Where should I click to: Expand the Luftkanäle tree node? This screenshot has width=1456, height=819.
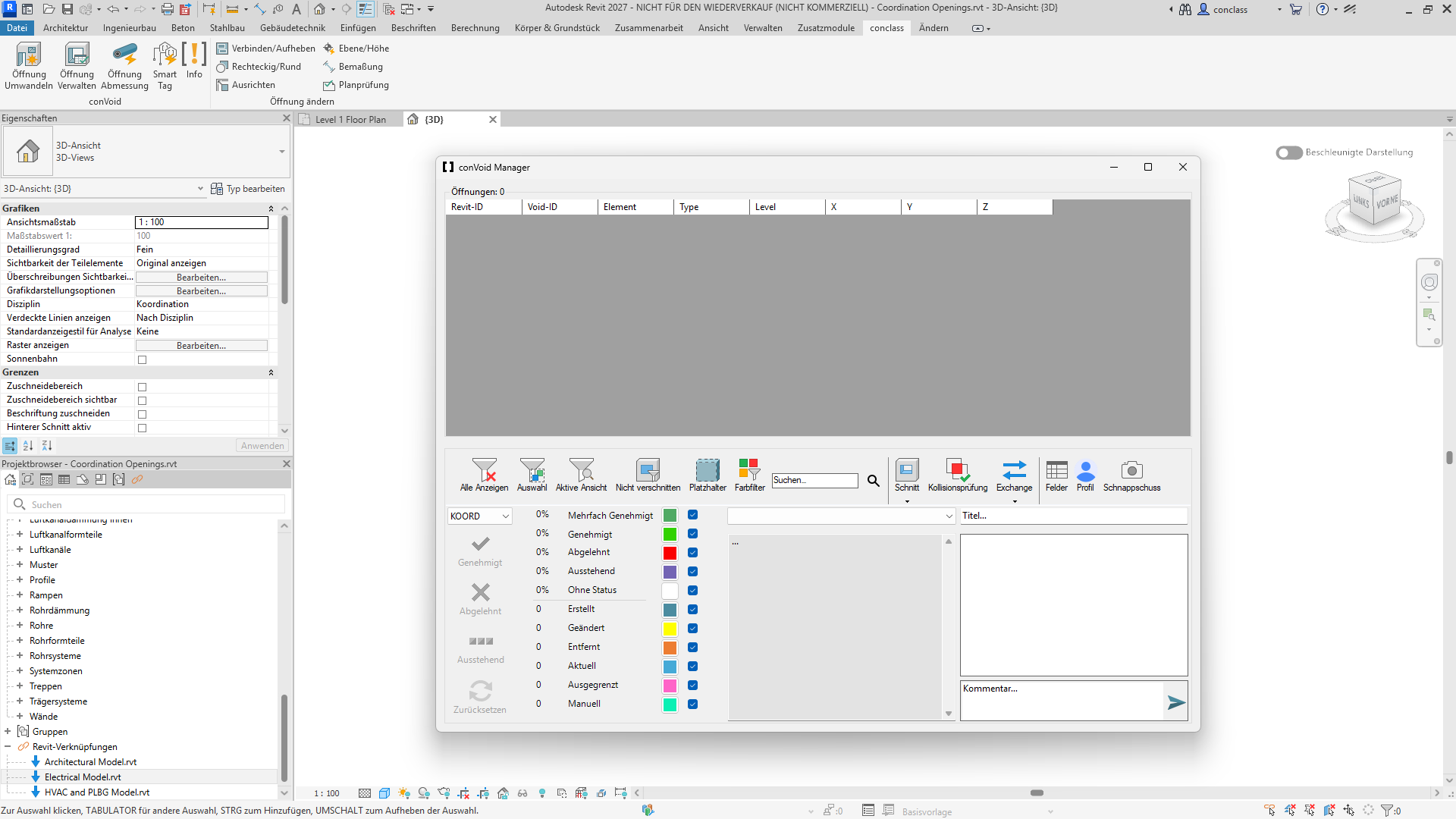coord(20,550)
